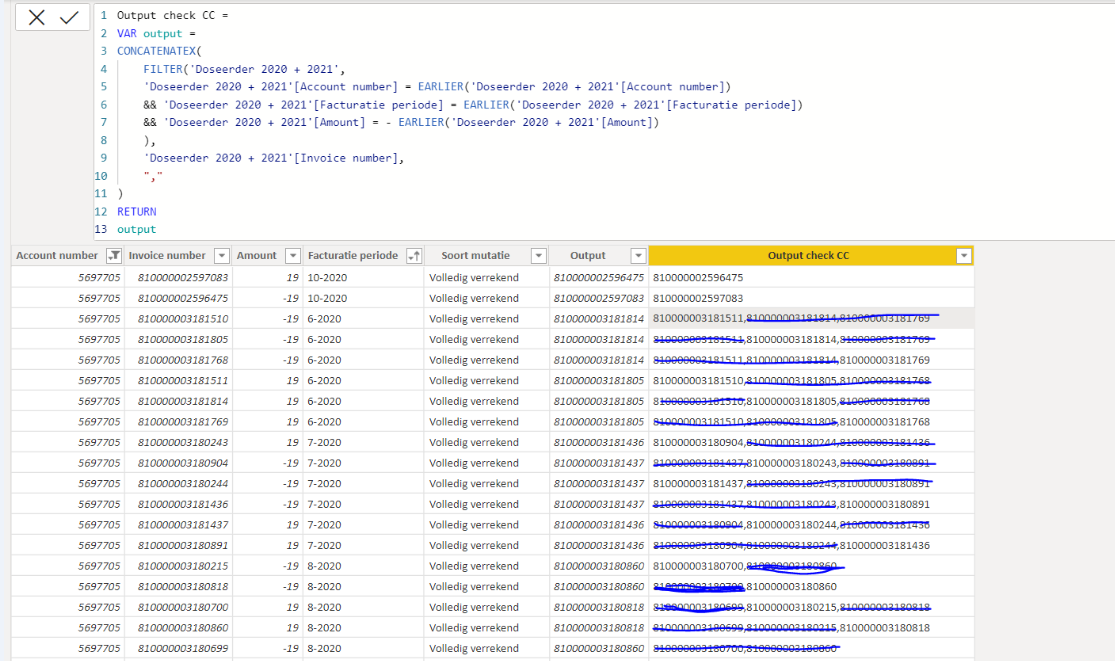The width and height of the screenshot is (1115, 661).
Task: Cancel the formula edit with X
Action: point(36,18)
